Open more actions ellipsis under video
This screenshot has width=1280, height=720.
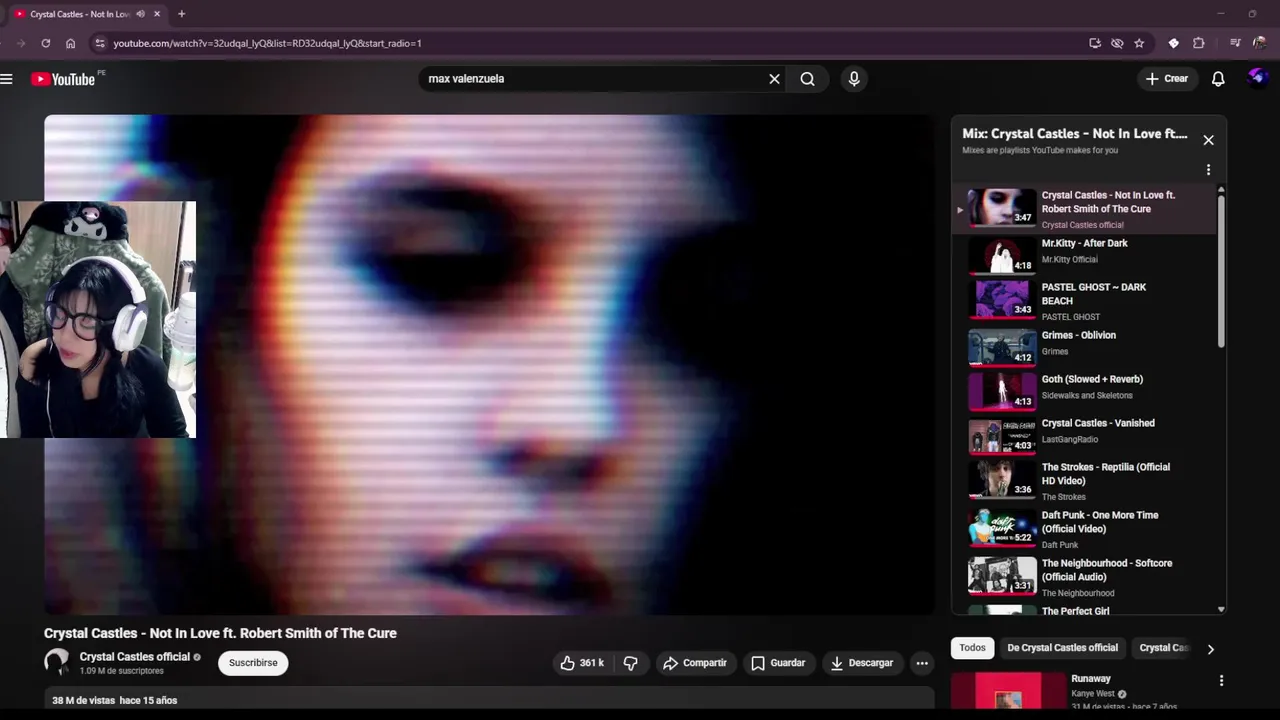[x=922, y=663]
